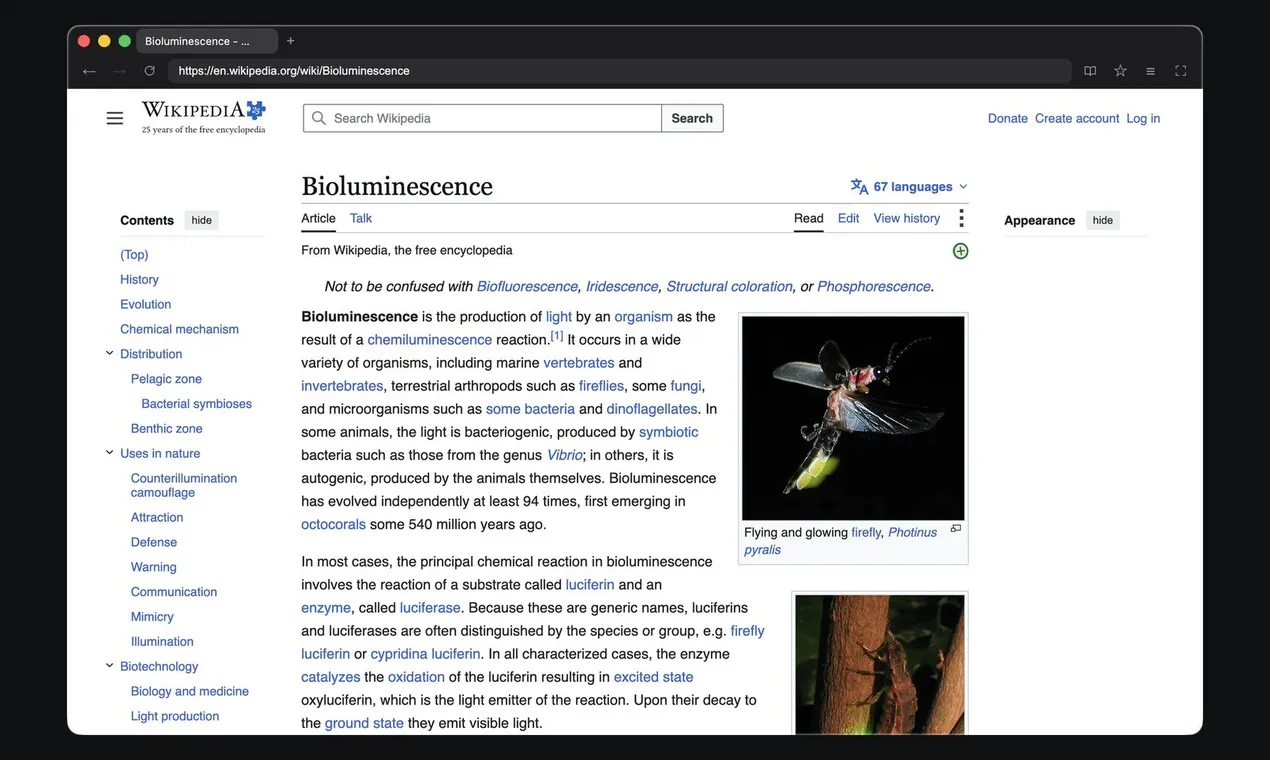Collapse the Distribution section in contents
The height and width of the screenshot is (760, 1270).
point(109,353)
